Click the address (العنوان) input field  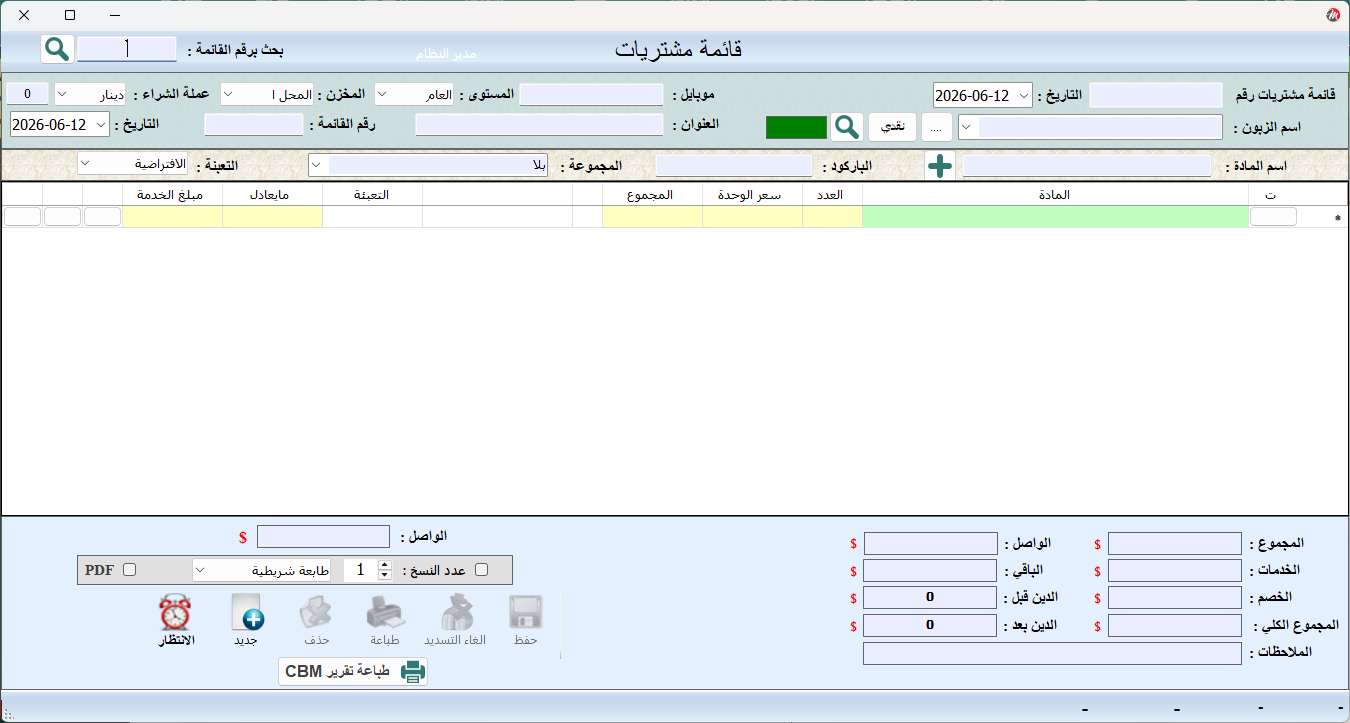(x=540, y=124)
